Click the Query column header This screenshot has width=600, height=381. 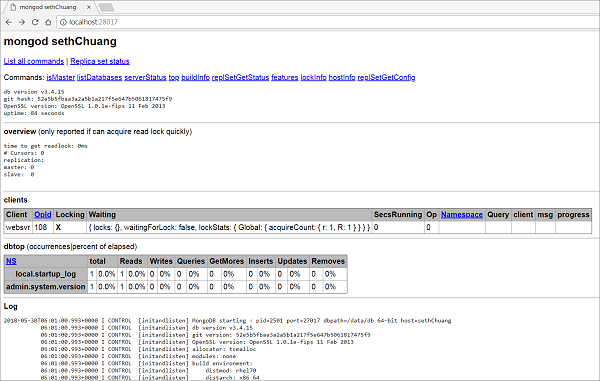498,215
